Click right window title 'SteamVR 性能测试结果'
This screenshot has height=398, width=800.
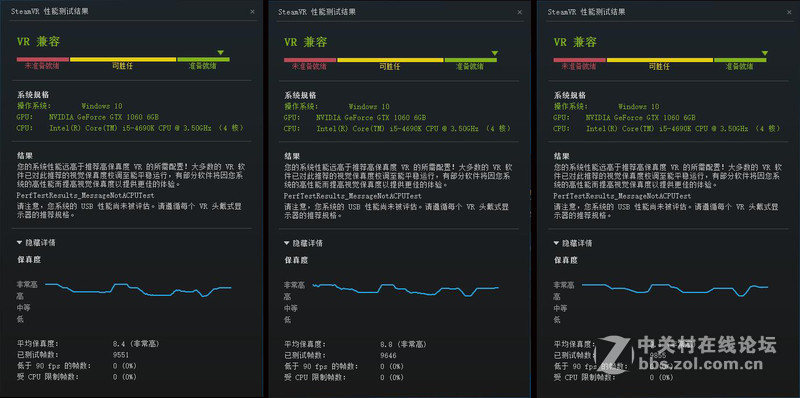(586, 12)
